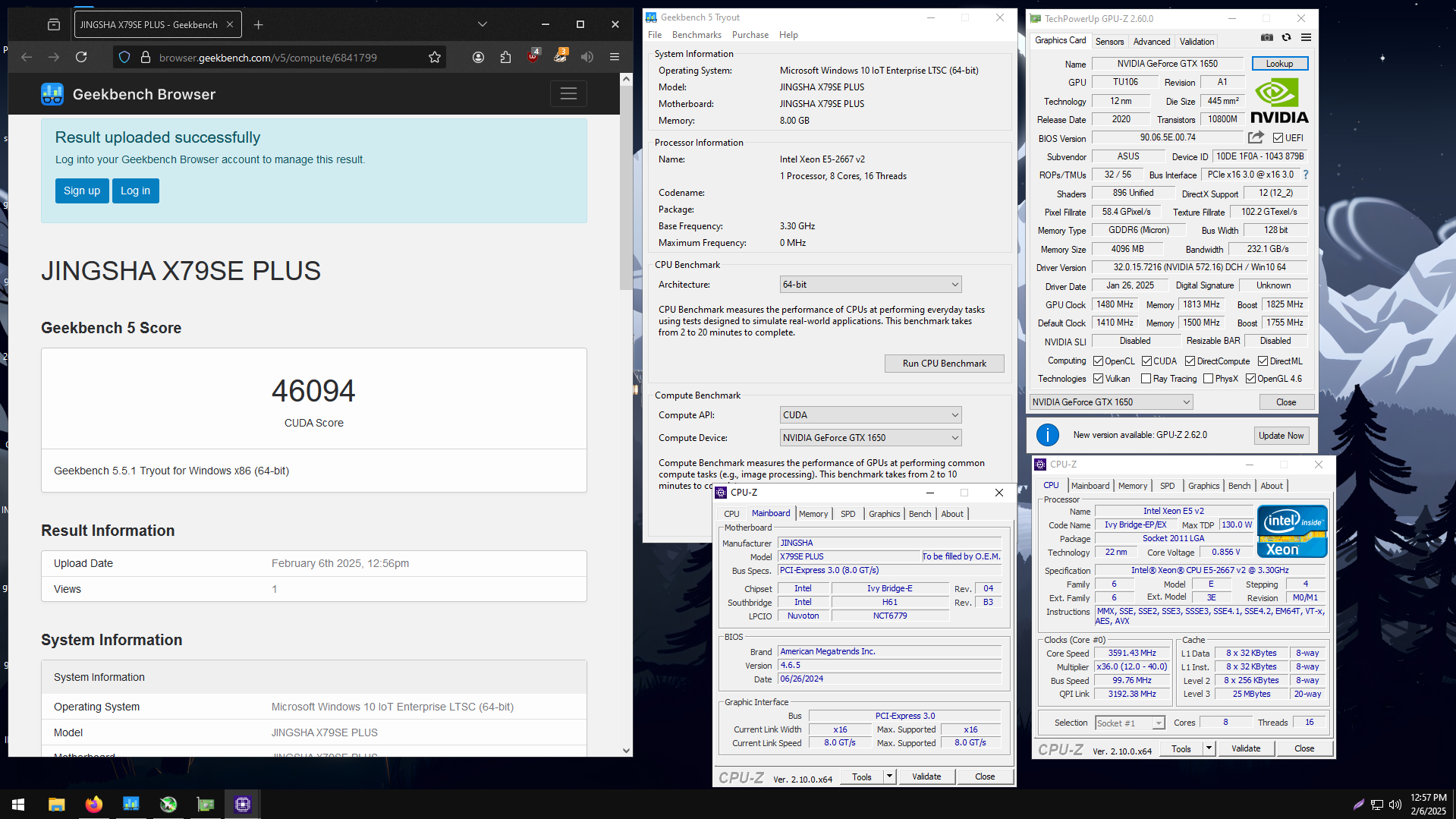Open File Explorer from taskbar
Screen dimensions: 1456x819
click(x=56, y=805)
